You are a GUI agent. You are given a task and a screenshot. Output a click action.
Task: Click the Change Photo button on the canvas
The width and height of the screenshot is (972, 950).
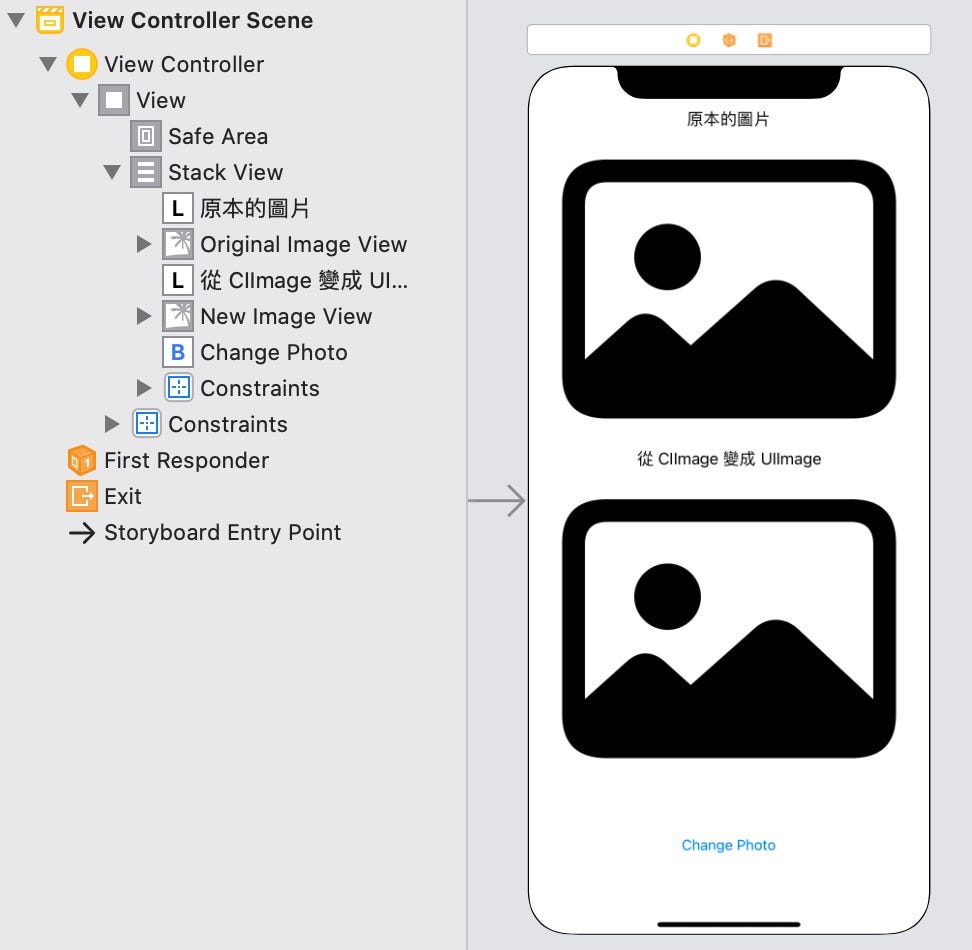click(728, 845)
